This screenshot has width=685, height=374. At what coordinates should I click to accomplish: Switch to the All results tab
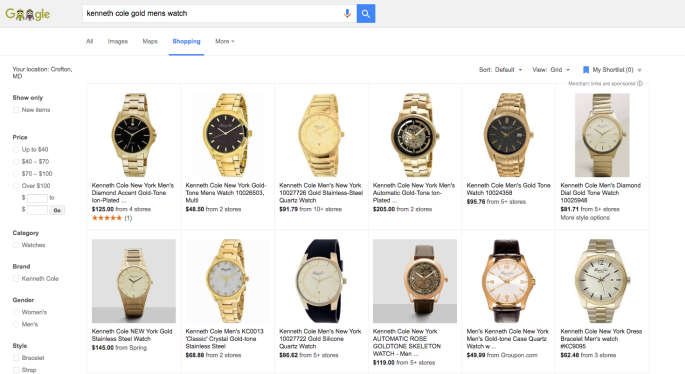click(x=90, y=42)
